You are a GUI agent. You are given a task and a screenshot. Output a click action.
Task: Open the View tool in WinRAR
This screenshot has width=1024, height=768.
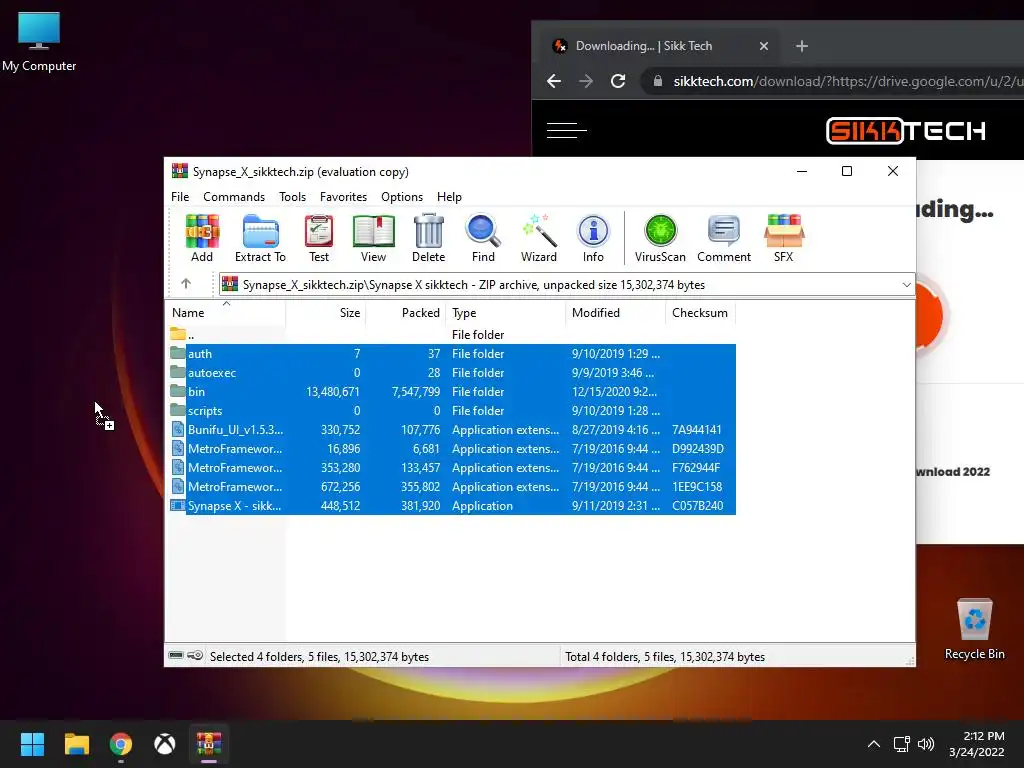click(x=374, y=238)
